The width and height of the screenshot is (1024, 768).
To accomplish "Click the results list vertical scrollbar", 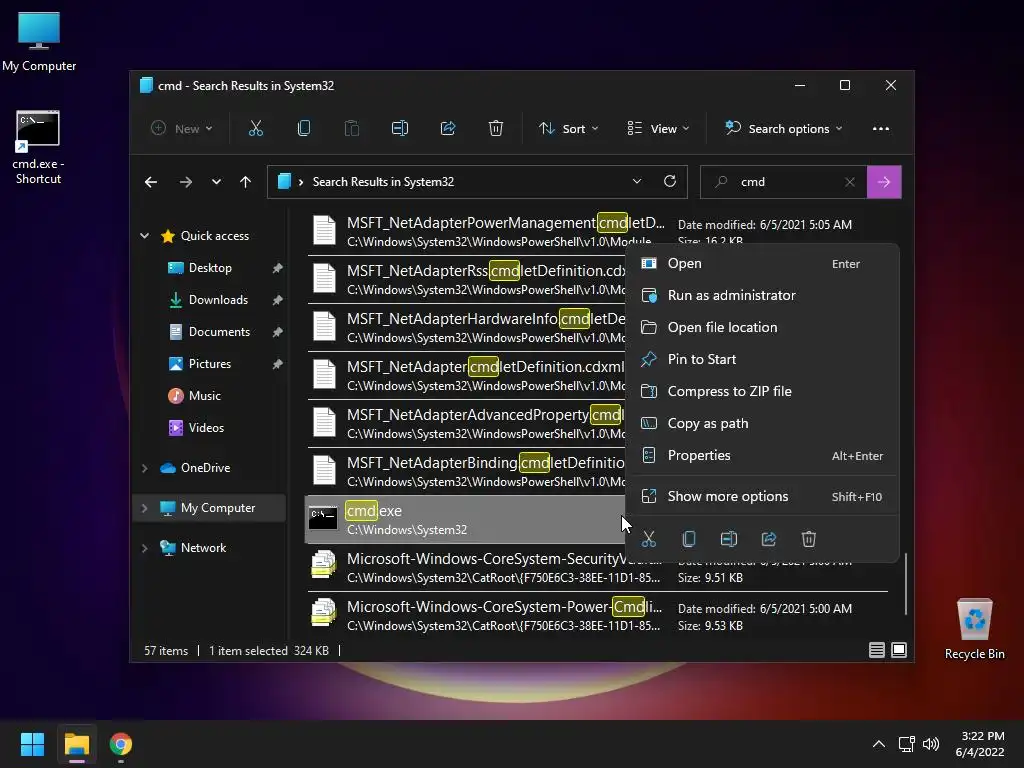I will [x=905, y=583].
